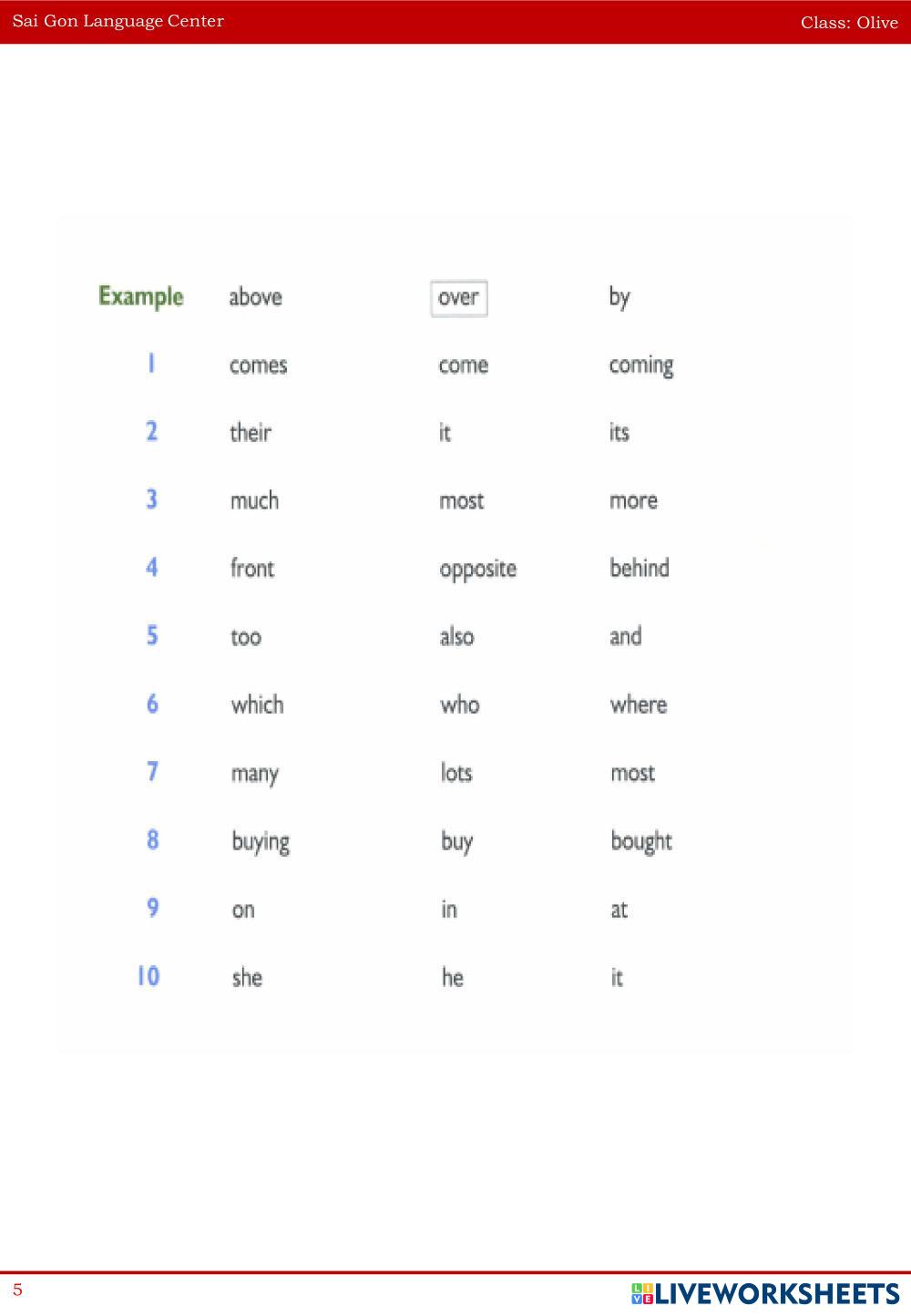Image resolution: width=911 pixels, height=1316 pixels.
Task: Choose 'lots' for question 7
Action: tap(456, 773)
